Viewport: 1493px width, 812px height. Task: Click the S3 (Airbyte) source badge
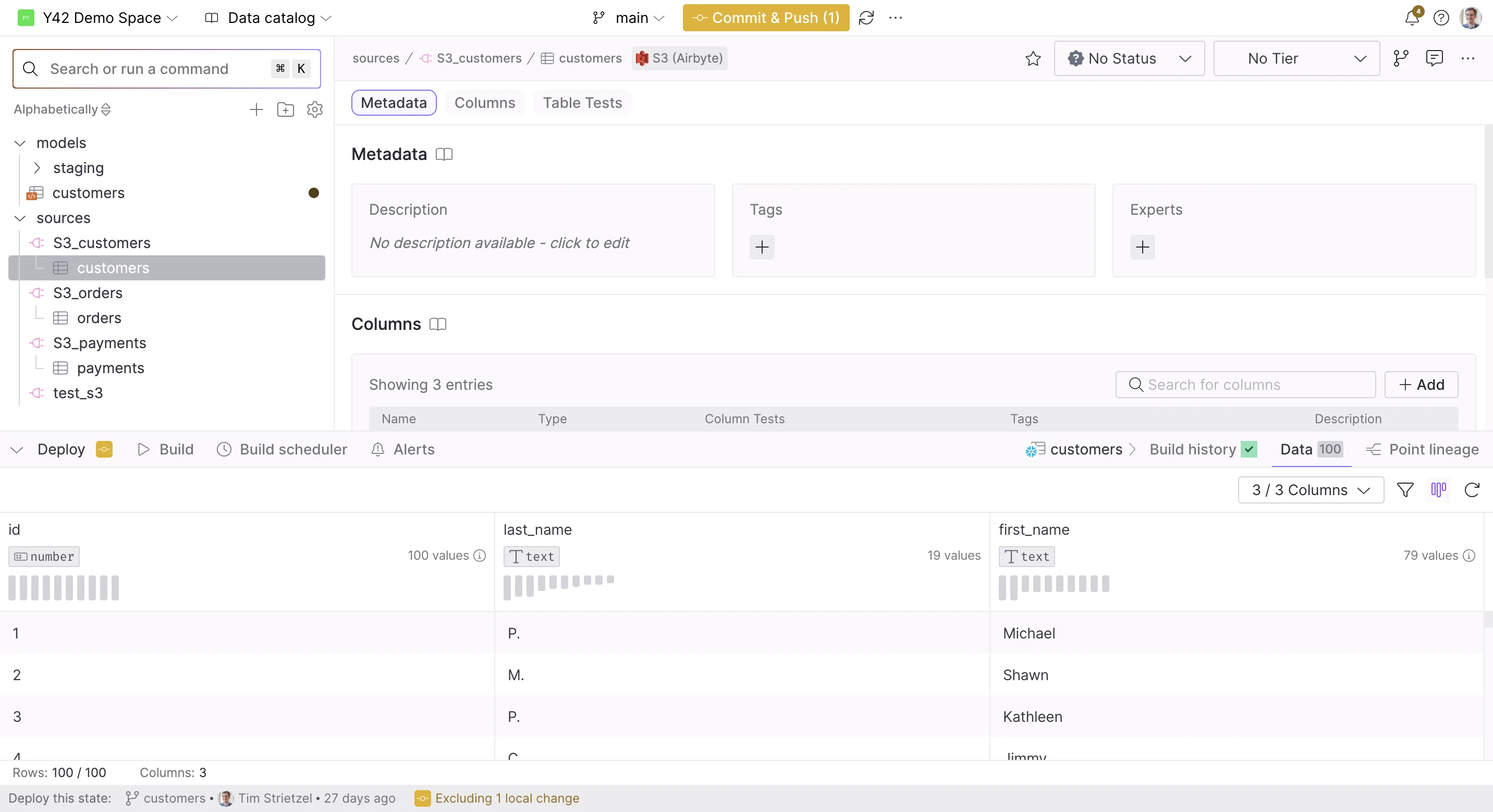[679, 58]
